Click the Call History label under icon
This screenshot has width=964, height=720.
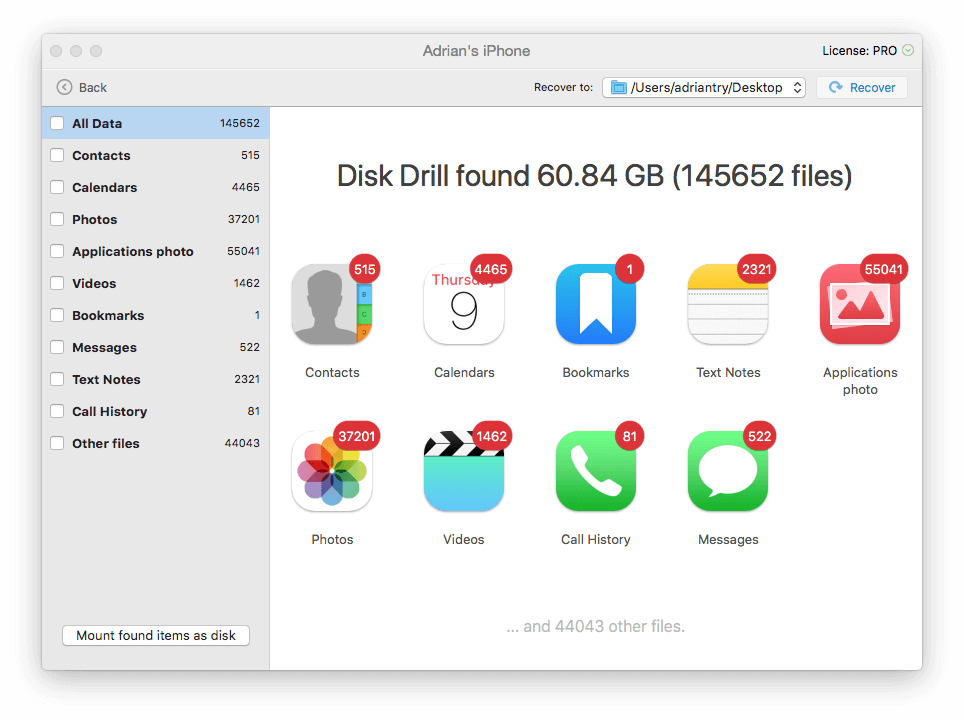pos(596,539)
